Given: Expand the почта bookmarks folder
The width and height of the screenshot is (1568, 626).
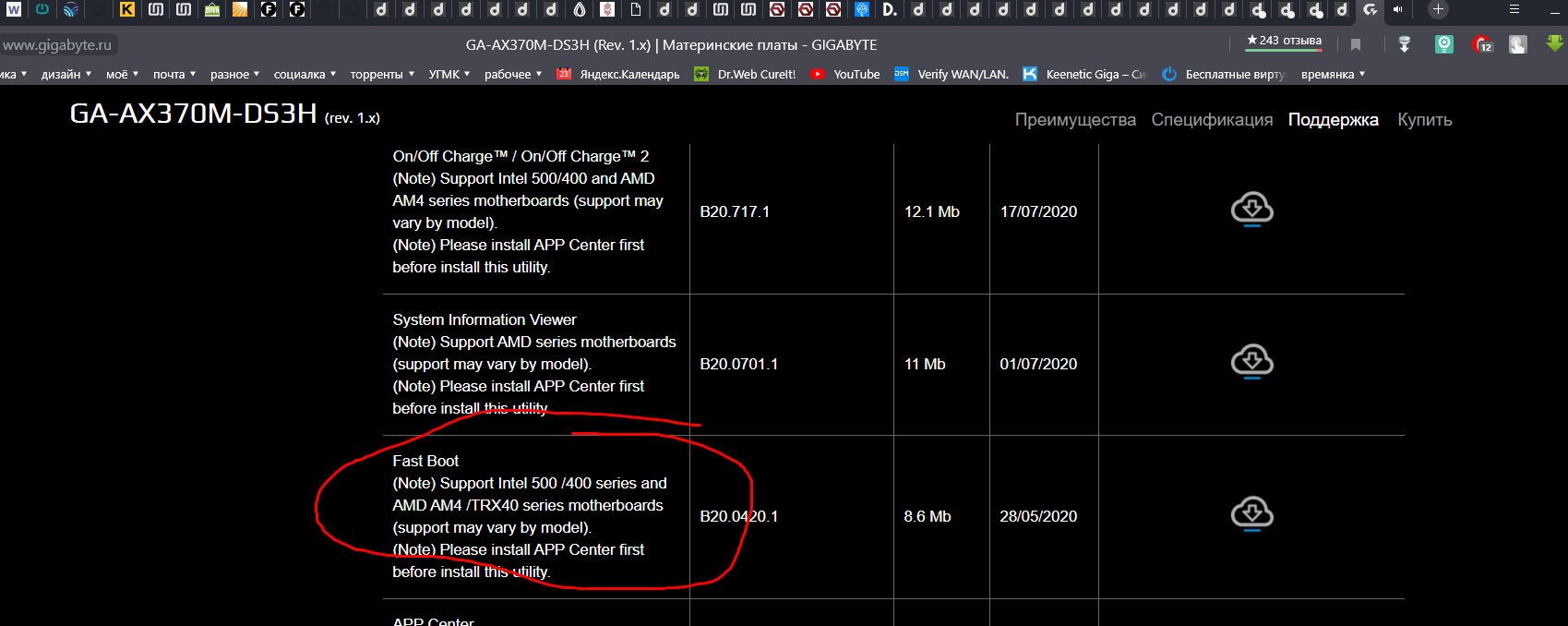Looking at the screenshot, I should (174, 74).
